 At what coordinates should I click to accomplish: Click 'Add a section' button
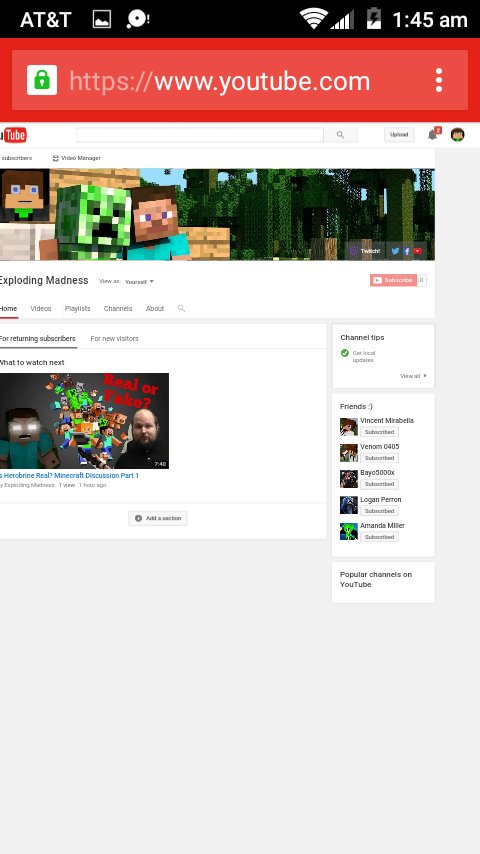point(157,518)
